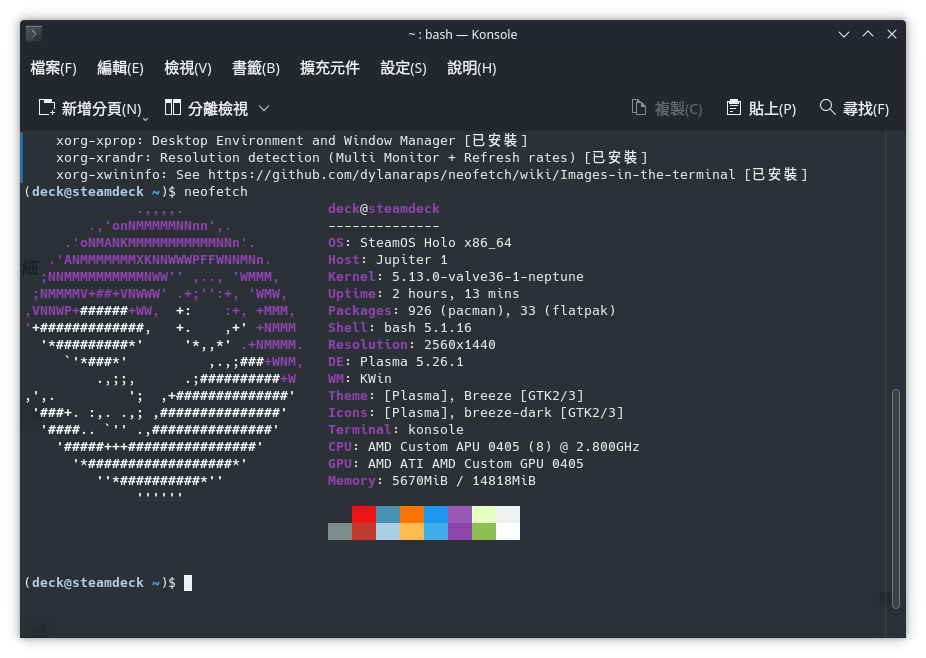Click the Theme line '[Plasma], Breeze [GTK2/3]'

point(484,396)
